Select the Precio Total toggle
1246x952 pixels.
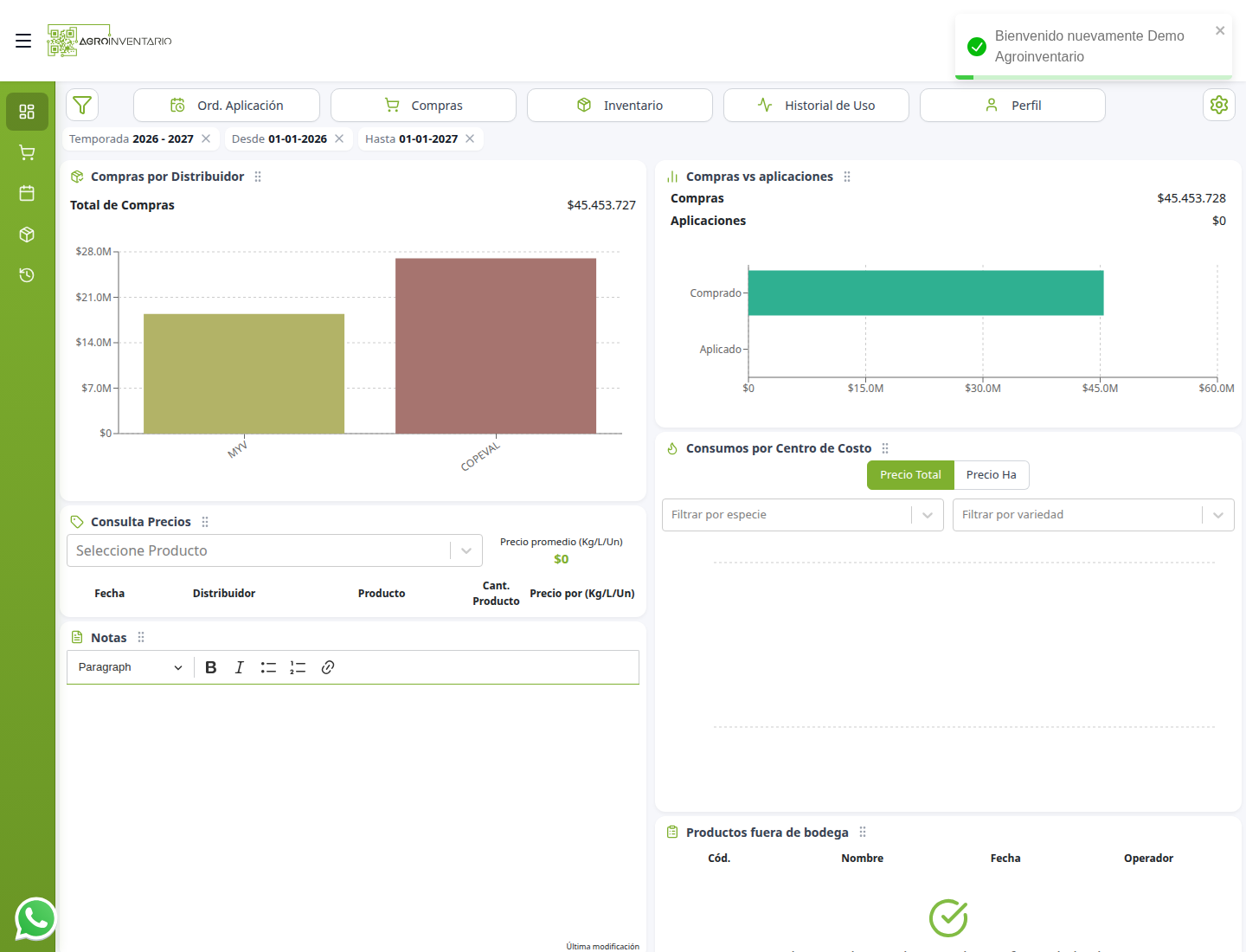tap(910, 475)
